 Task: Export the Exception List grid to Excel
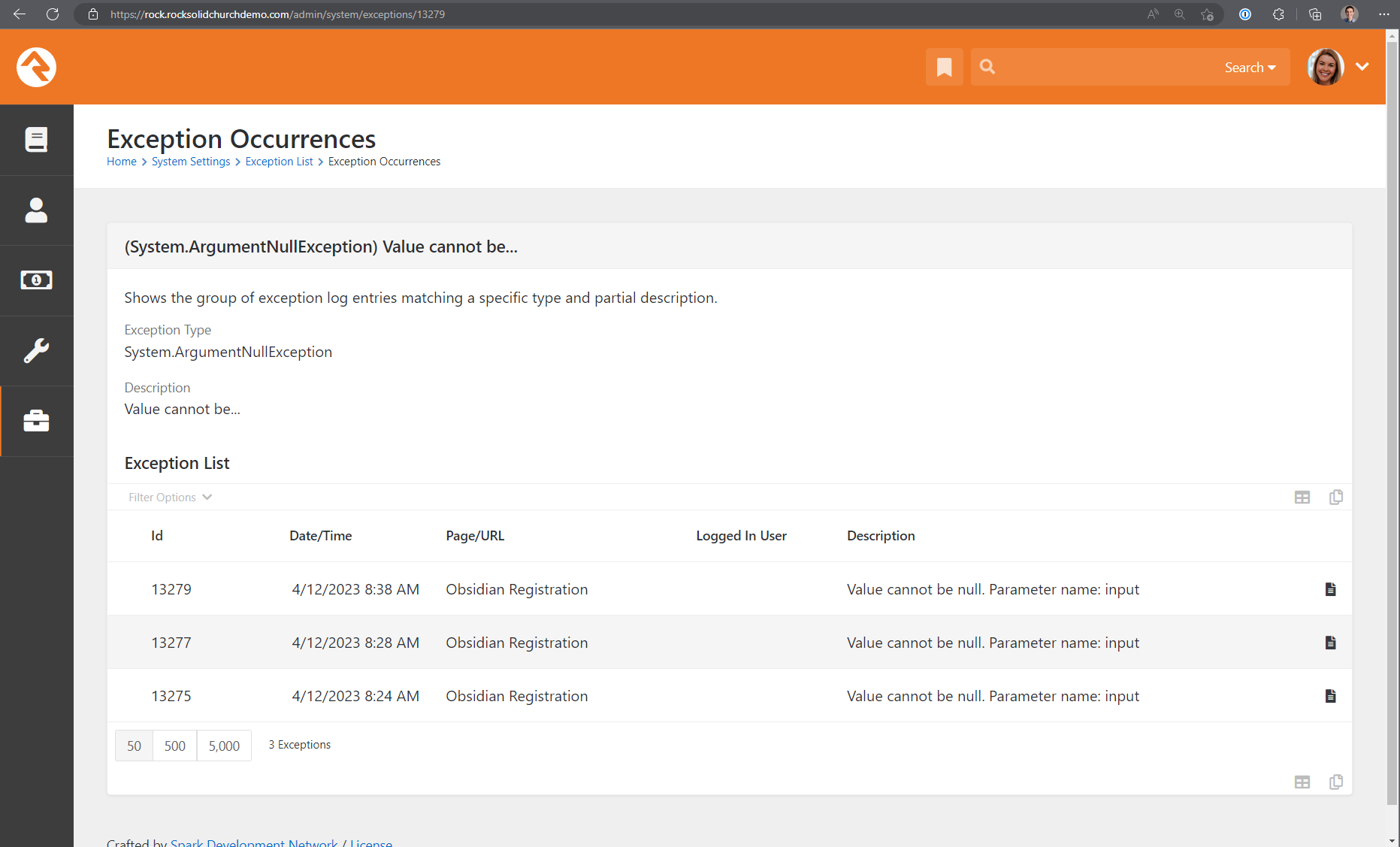point(1303,497)
